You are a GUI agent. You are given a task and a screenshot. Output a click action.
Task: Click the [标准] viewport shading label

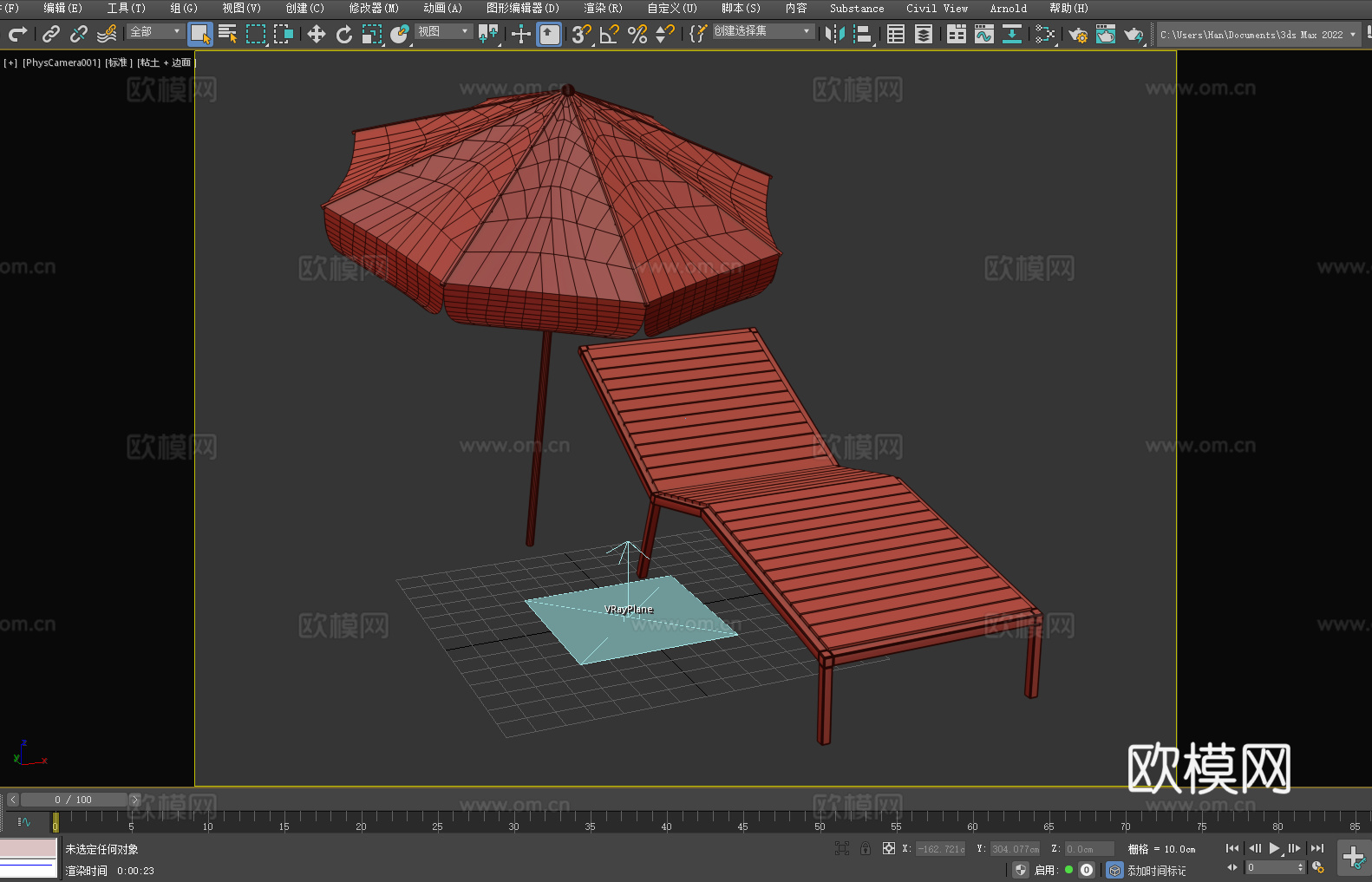[118, 62]
